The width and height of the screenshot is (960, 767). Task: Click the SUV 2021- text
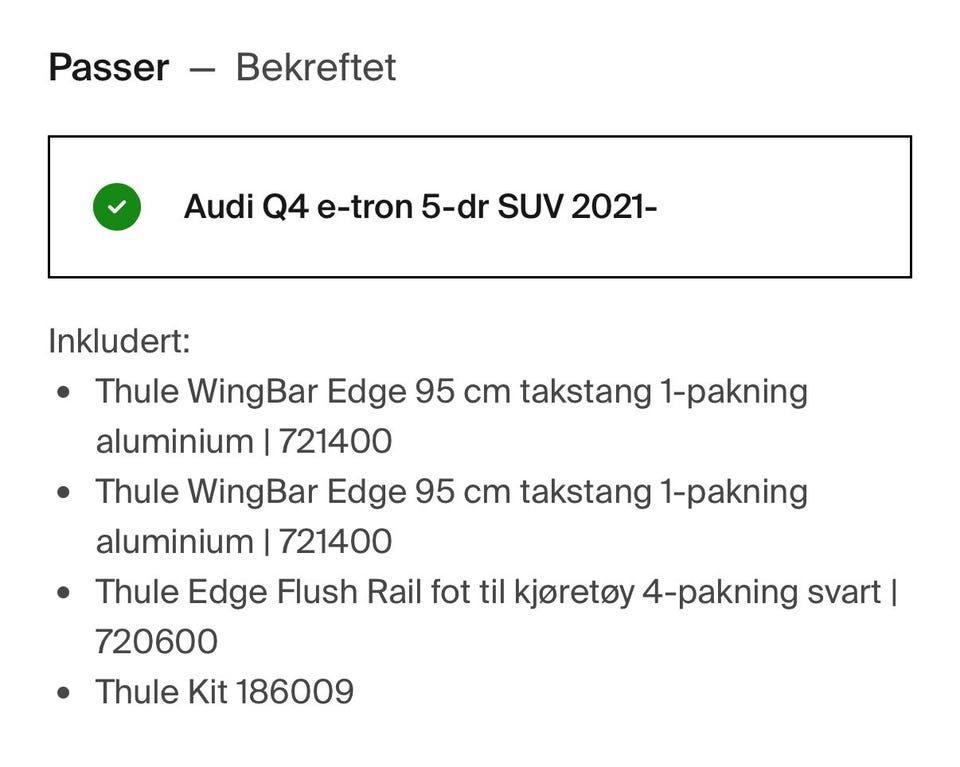(x=577, y=207)
